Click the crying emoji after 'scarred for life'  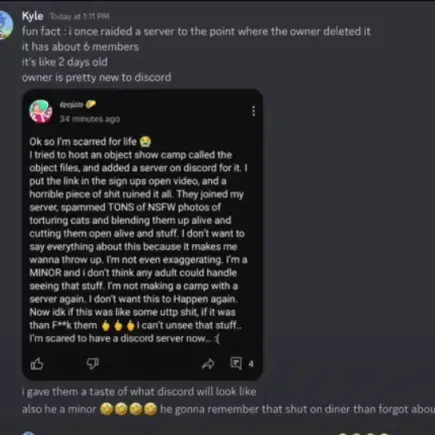click(145, 142)
